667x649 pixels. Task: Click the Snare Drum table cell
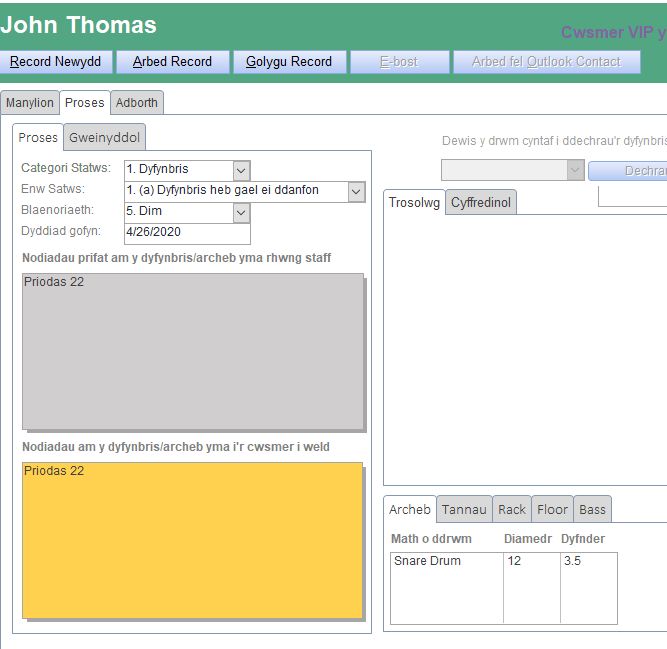(446, 561)
